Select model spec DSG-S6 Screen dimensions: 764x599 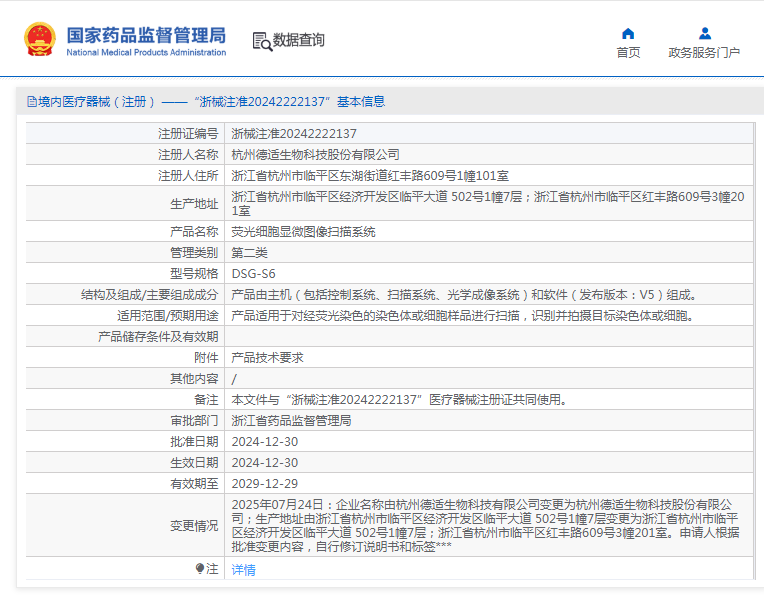point(253,273)
